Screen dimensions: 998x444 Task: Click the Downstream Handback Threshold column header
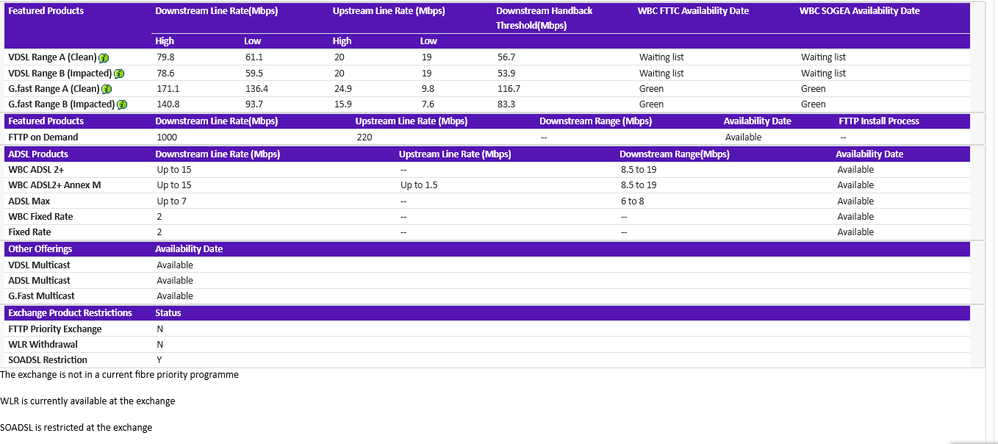click(544, 17)
